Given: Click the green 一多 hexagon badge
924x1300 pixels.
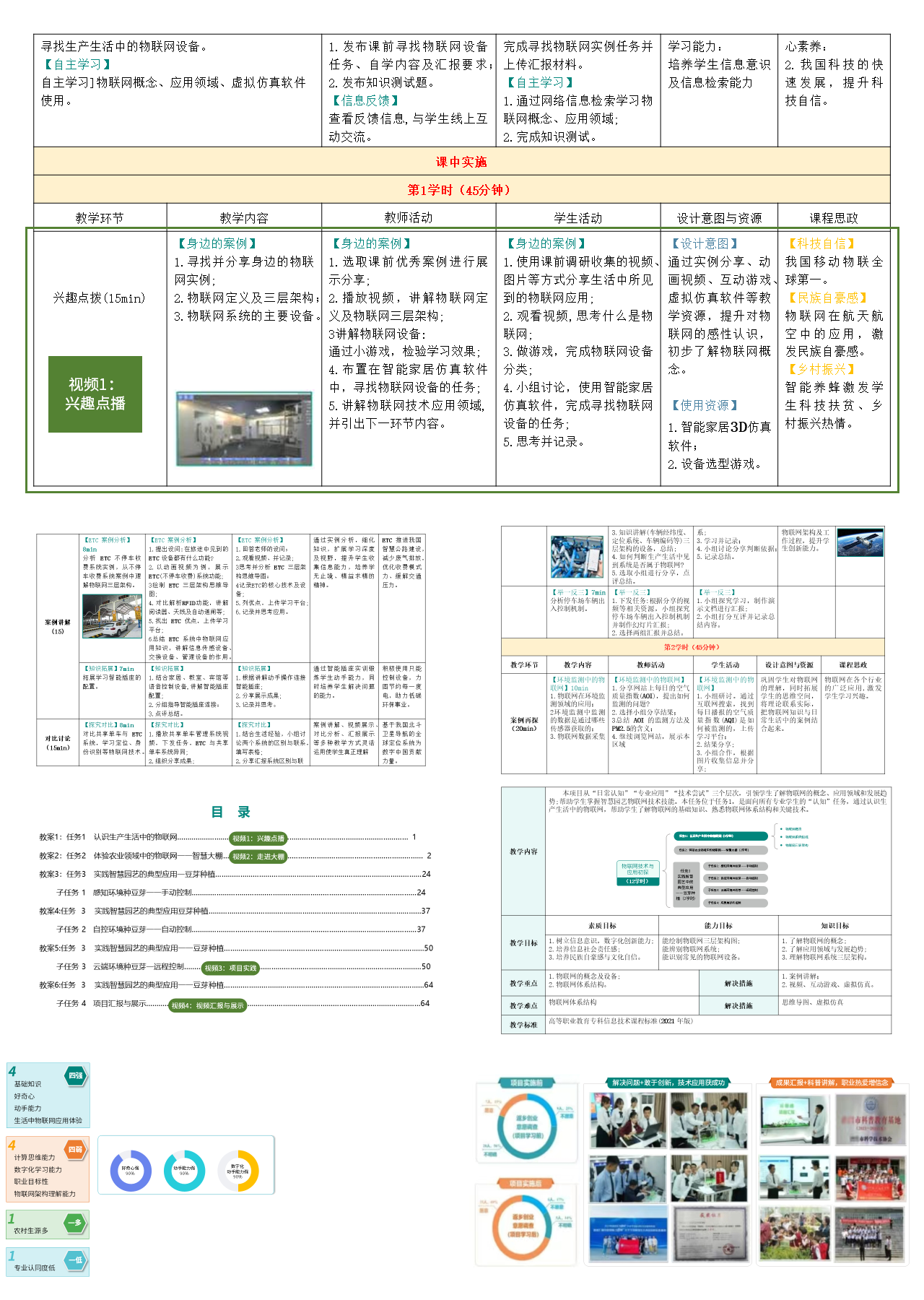Looking at the screenshot, I should (x=75, y=1223).
